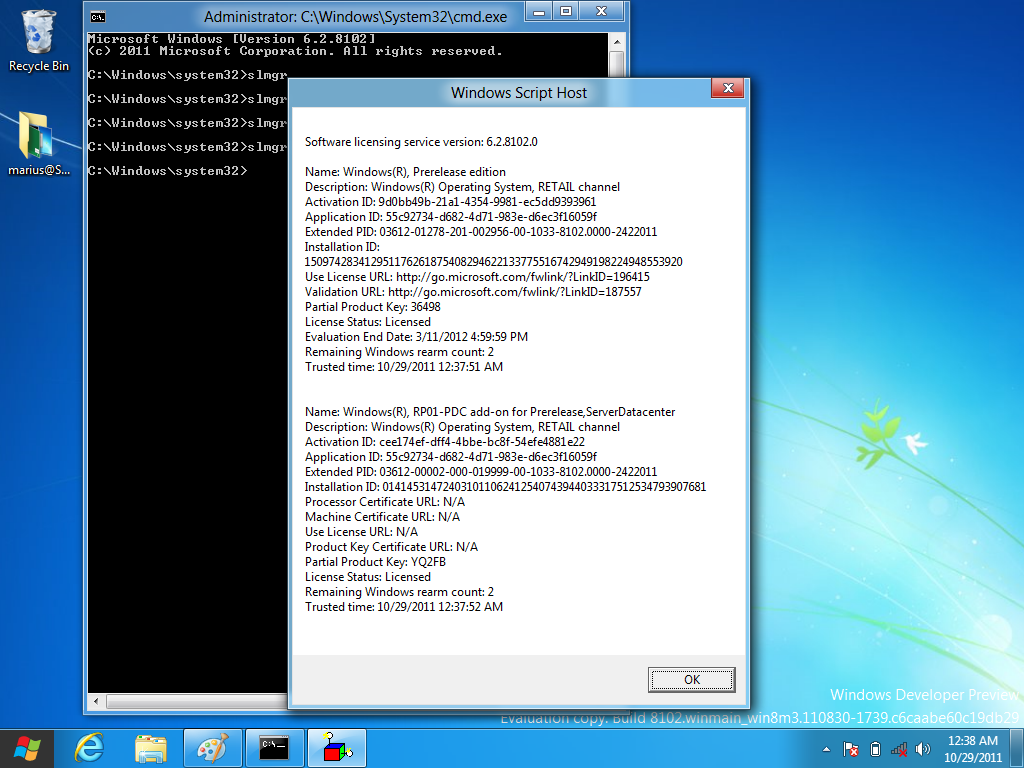Close the cmd.exe window
This screenshot has width=1024, height=768.
coord(602,11)
